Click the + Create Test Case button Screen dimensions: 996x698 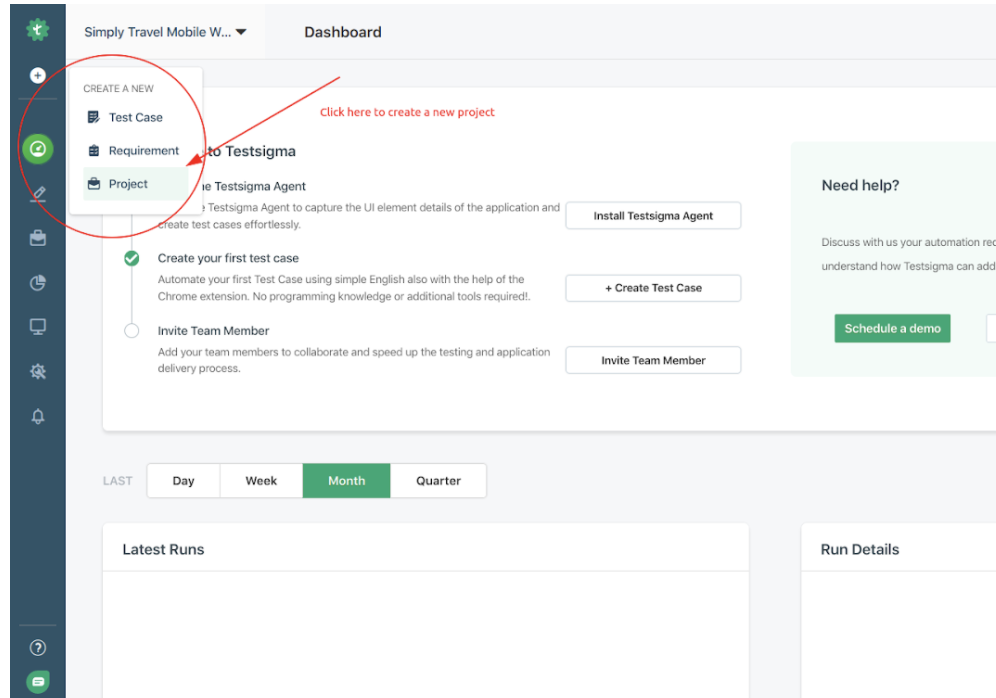pos(653,288)
